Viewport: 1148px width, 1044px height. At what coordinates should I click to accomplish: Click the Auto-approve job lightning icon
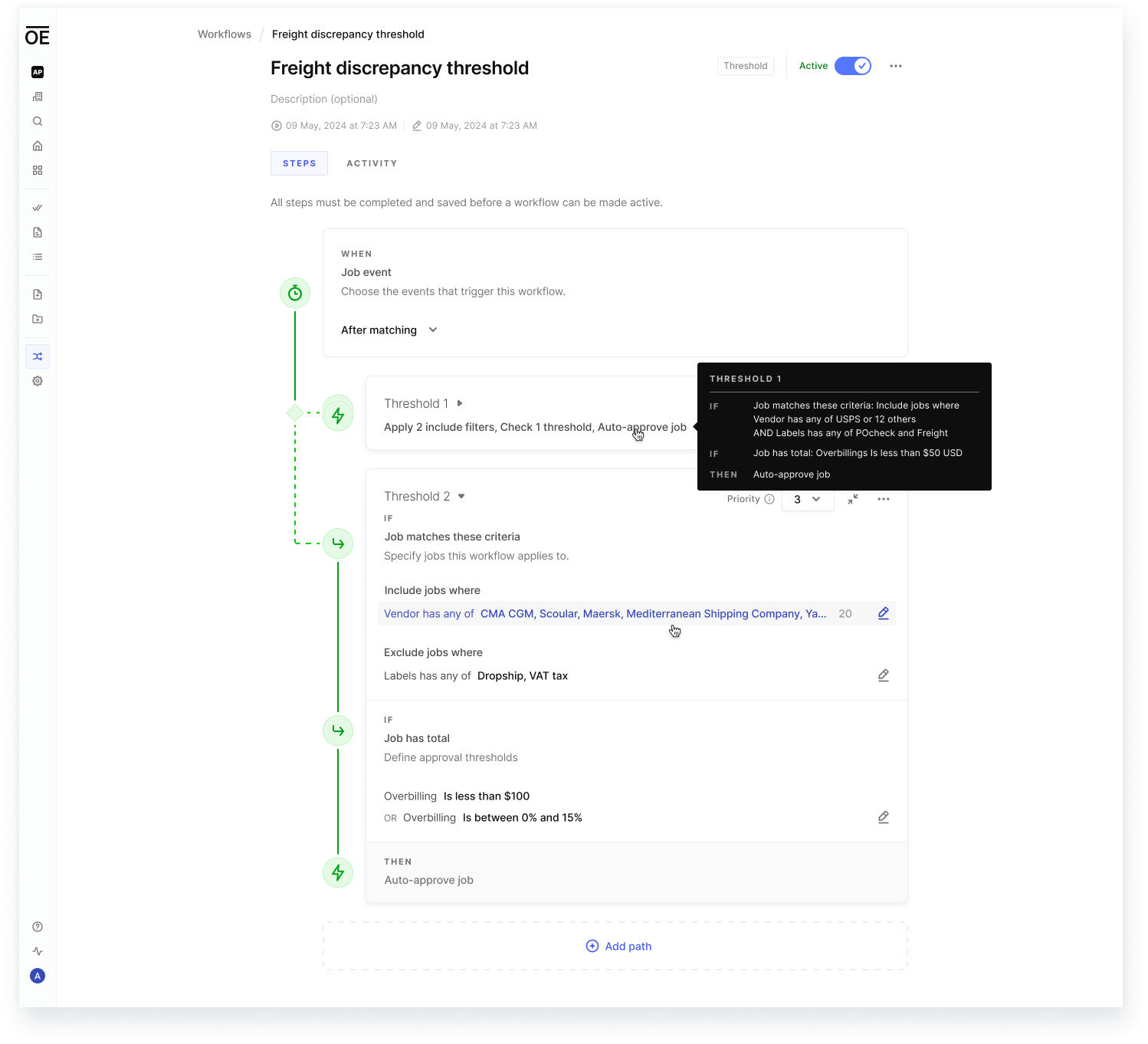338,872
